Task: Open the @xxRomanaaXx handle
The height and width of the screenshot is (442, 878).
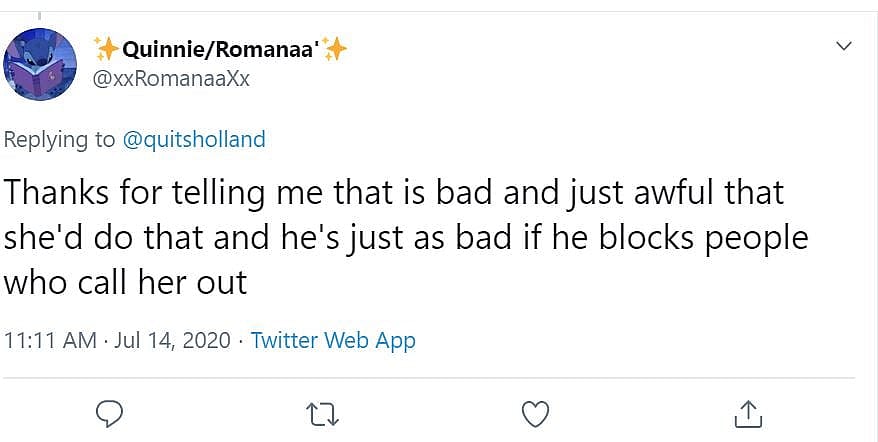Action: point(171,79)
